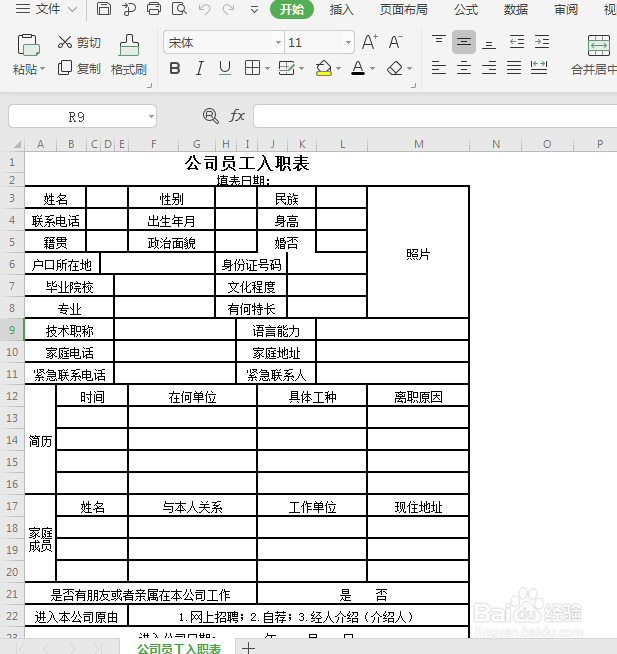Click the Save icon in quick access bar
The width and height of the screenshot is (617, 654).
click(x=103, y=9)
